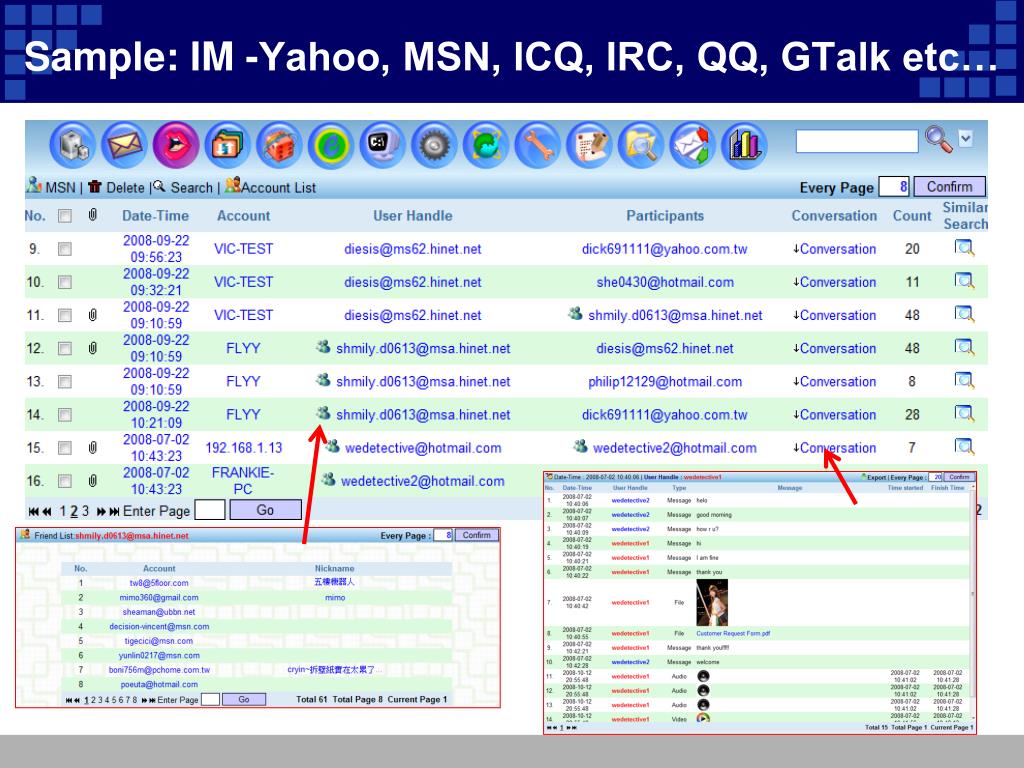Open similar search icon for row 9
Image resolution: width=1024 pixels, height=768 pixels.
[x=964, y=248]
